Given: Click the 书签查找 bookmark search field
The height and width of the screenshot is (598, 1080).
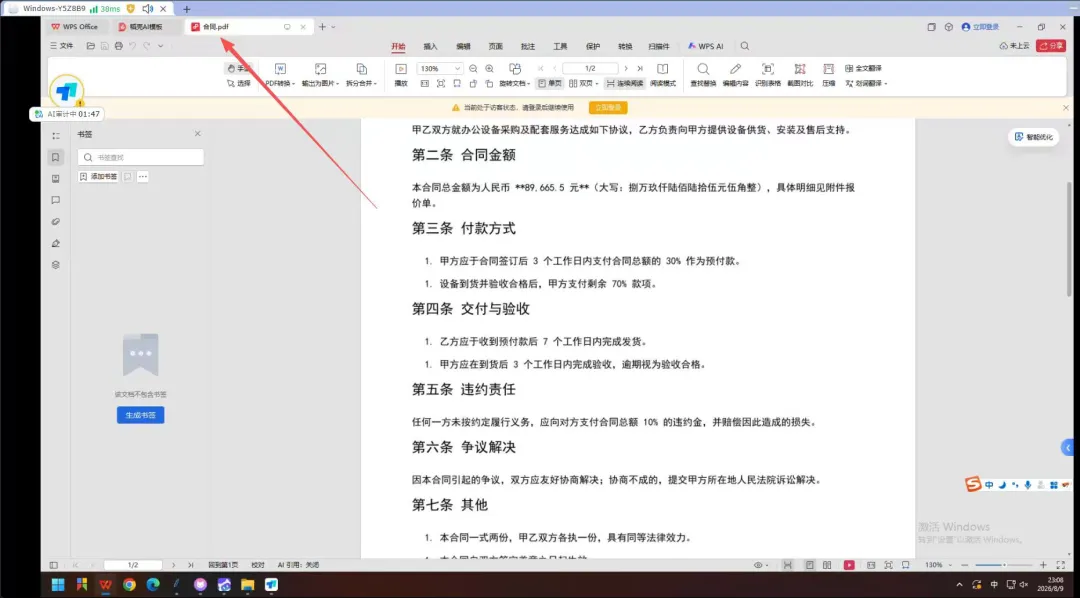Looking at the screenshot, I should 141,157.
